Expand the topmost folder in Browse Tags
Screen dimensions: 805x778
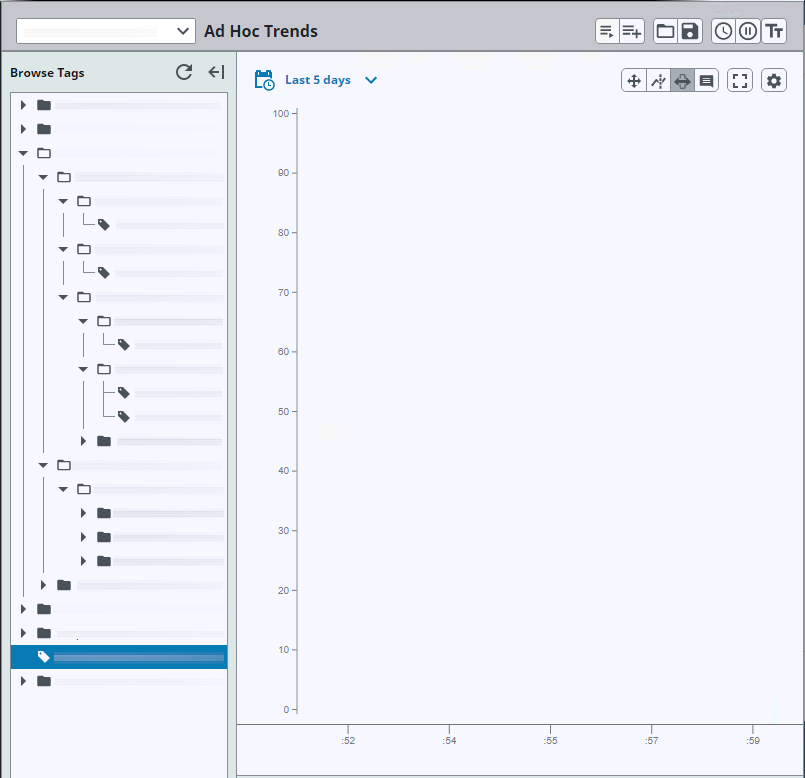23,105
